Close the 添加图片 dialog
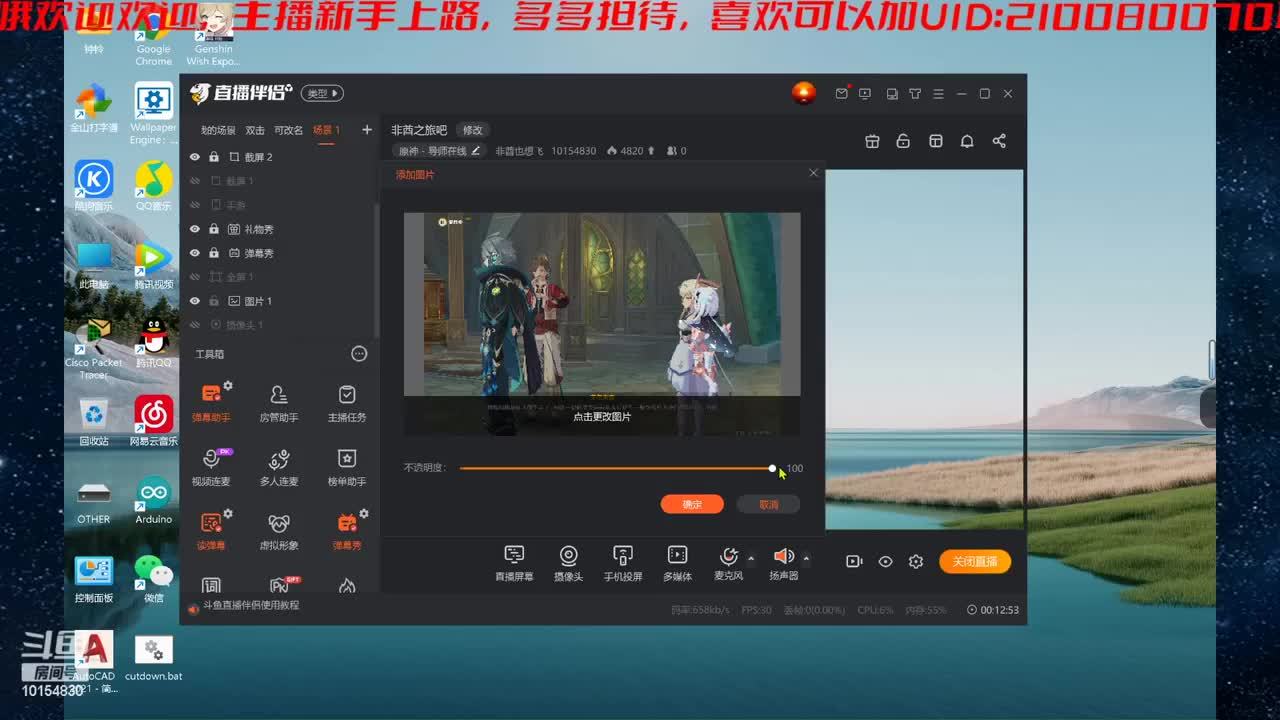The height and width of the screenshot is (720, 1280). click(813, 173)
